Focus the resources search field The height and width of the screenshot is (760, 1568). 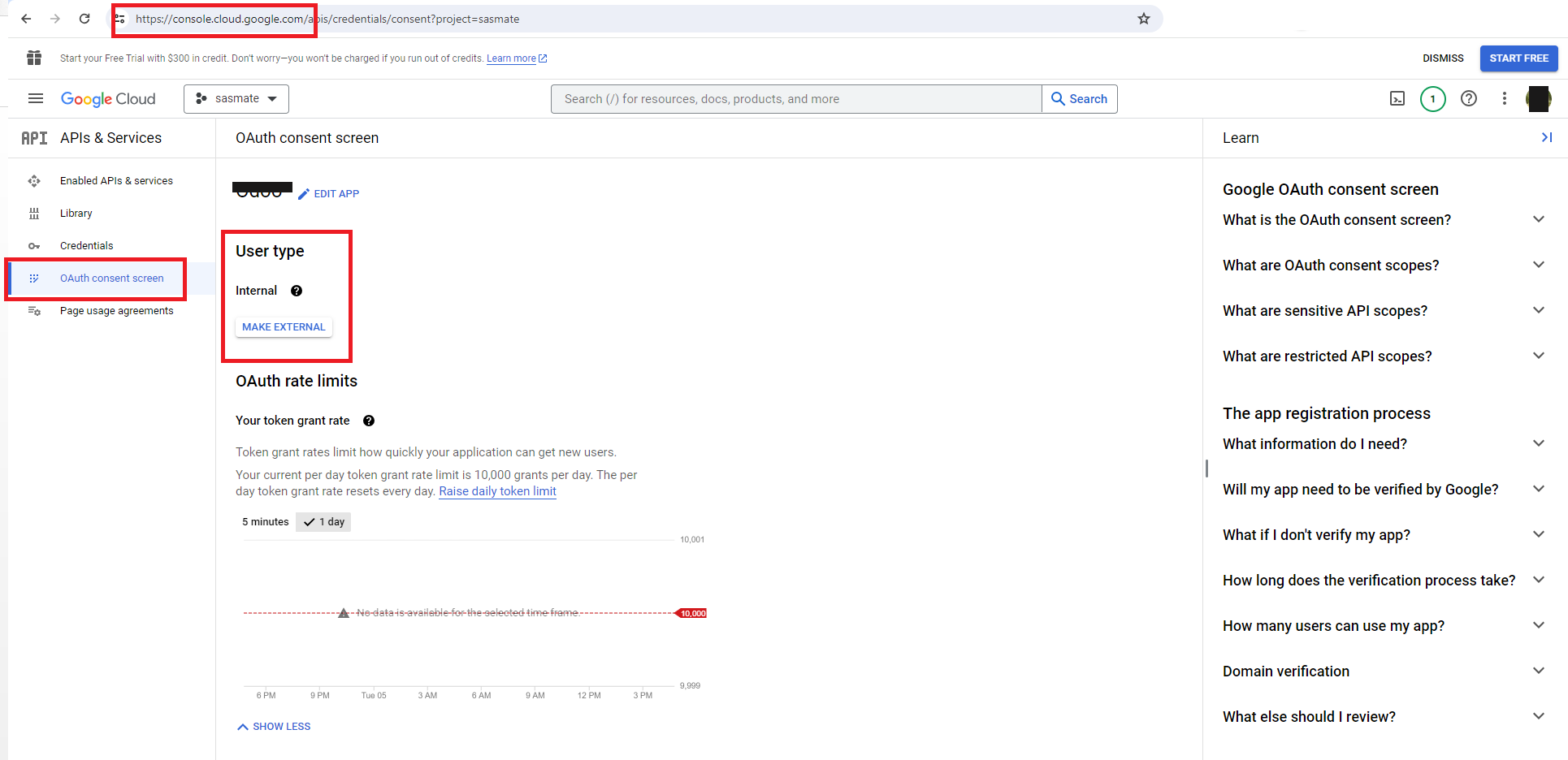click(x=796, y=99)
